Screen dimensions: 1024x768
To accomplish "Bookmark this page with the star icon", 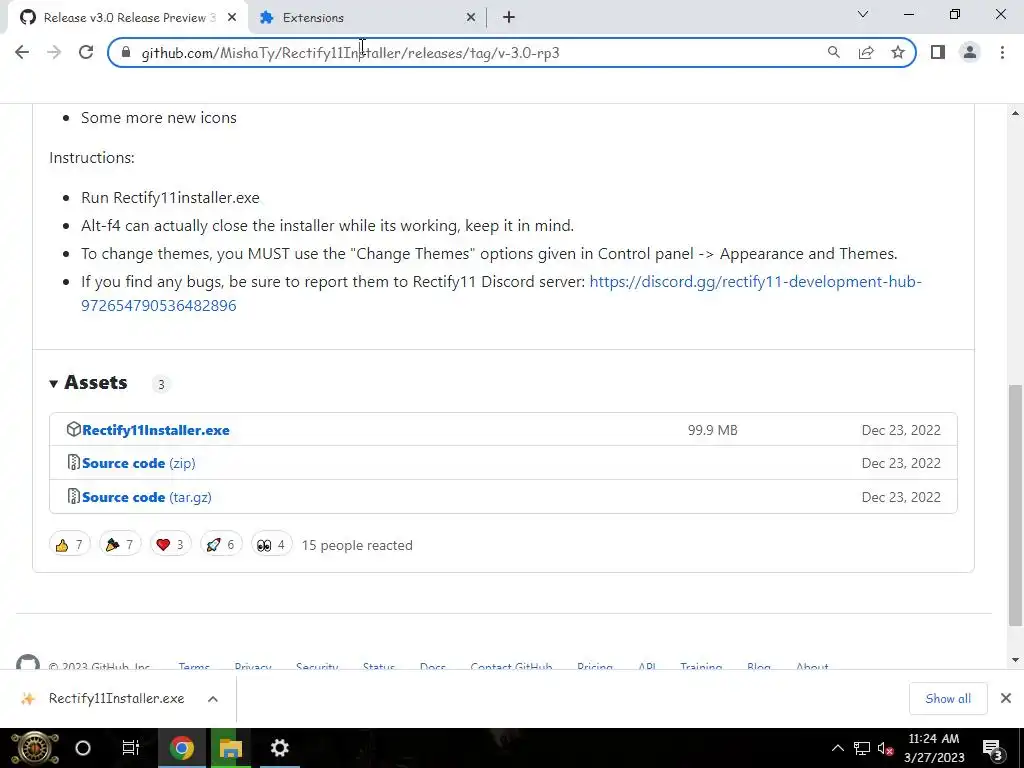I will tap(898, 52).
